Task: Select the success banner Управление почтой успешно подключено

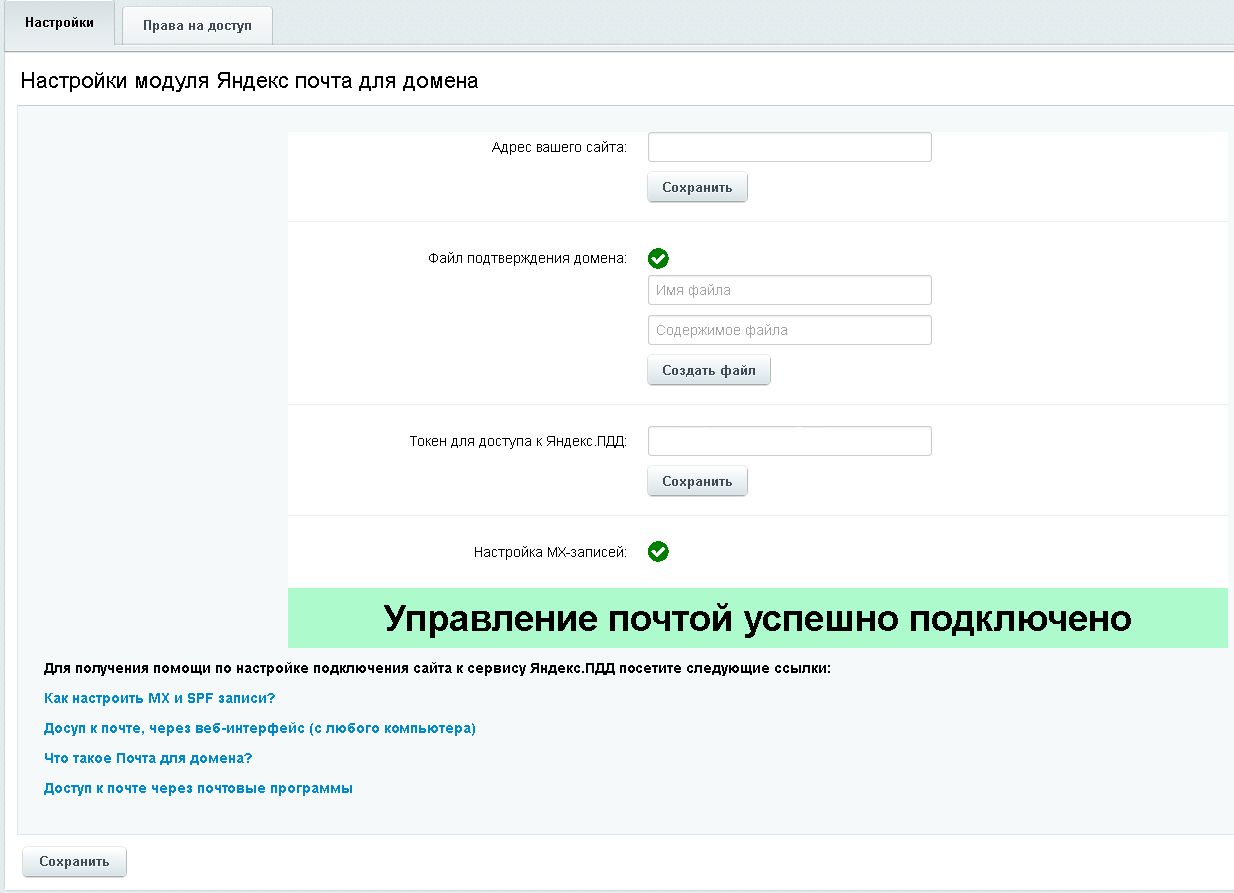Action: 757,619
